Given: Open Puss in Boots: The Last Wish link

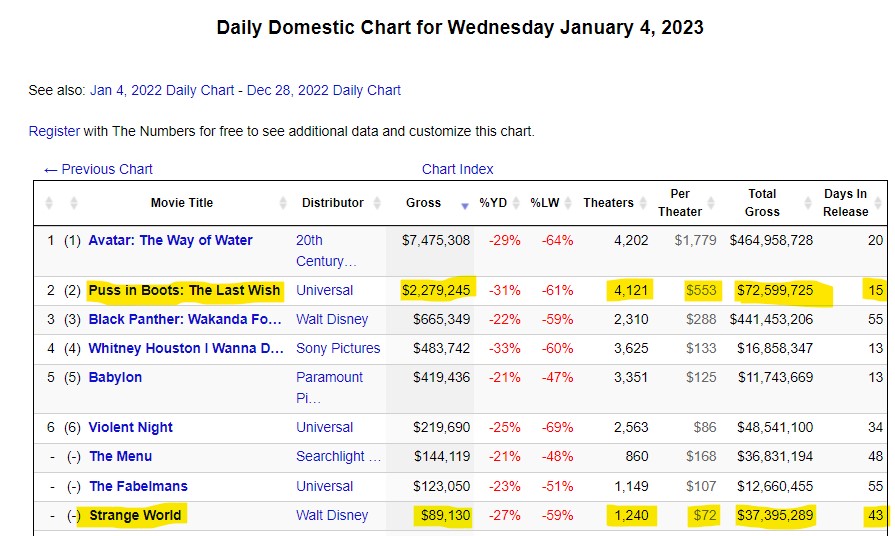Looking at the screenshot, I should pyautogui.click(x=184, y=290).
